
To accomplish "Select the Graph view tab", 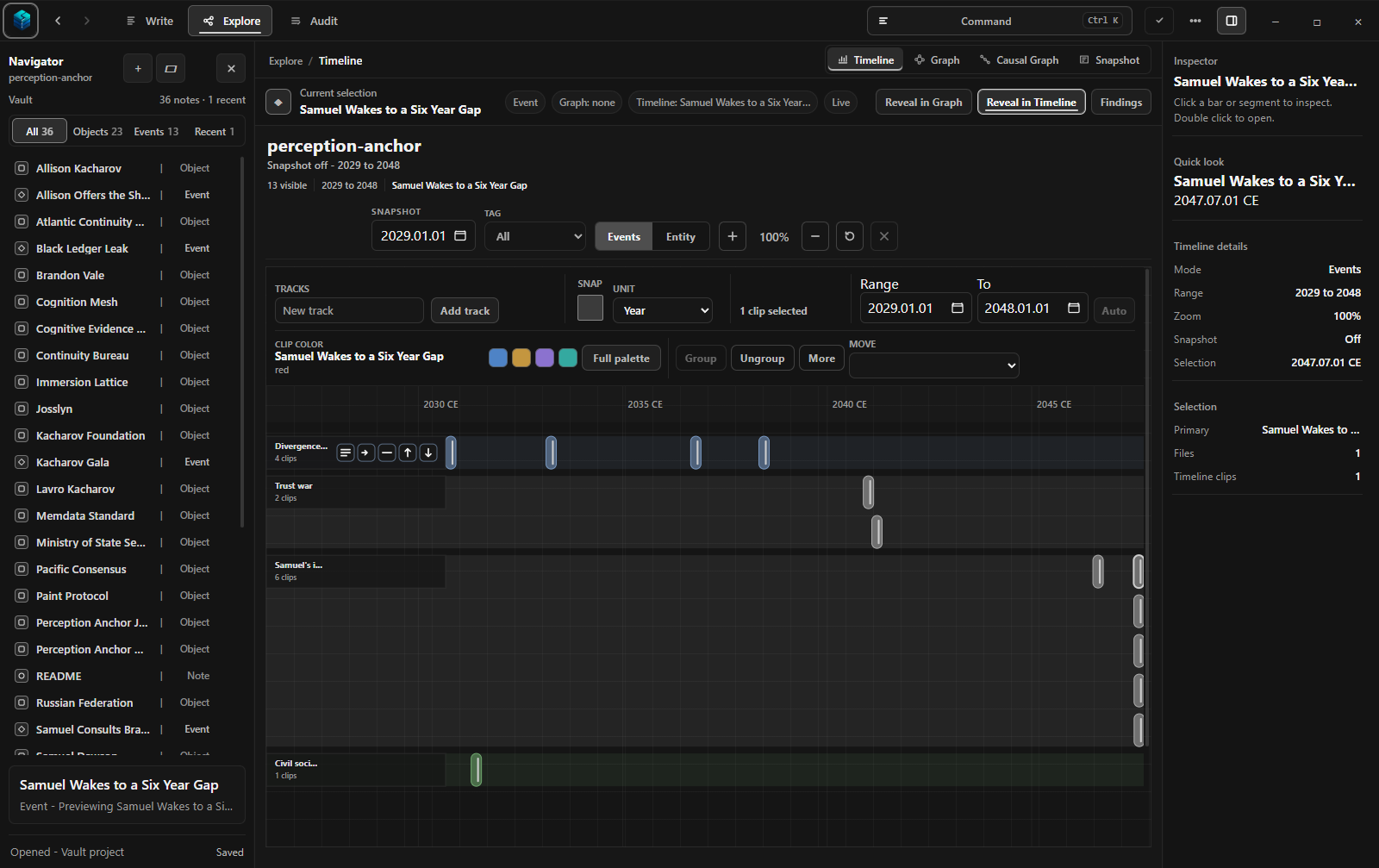I will pos(937,59).
